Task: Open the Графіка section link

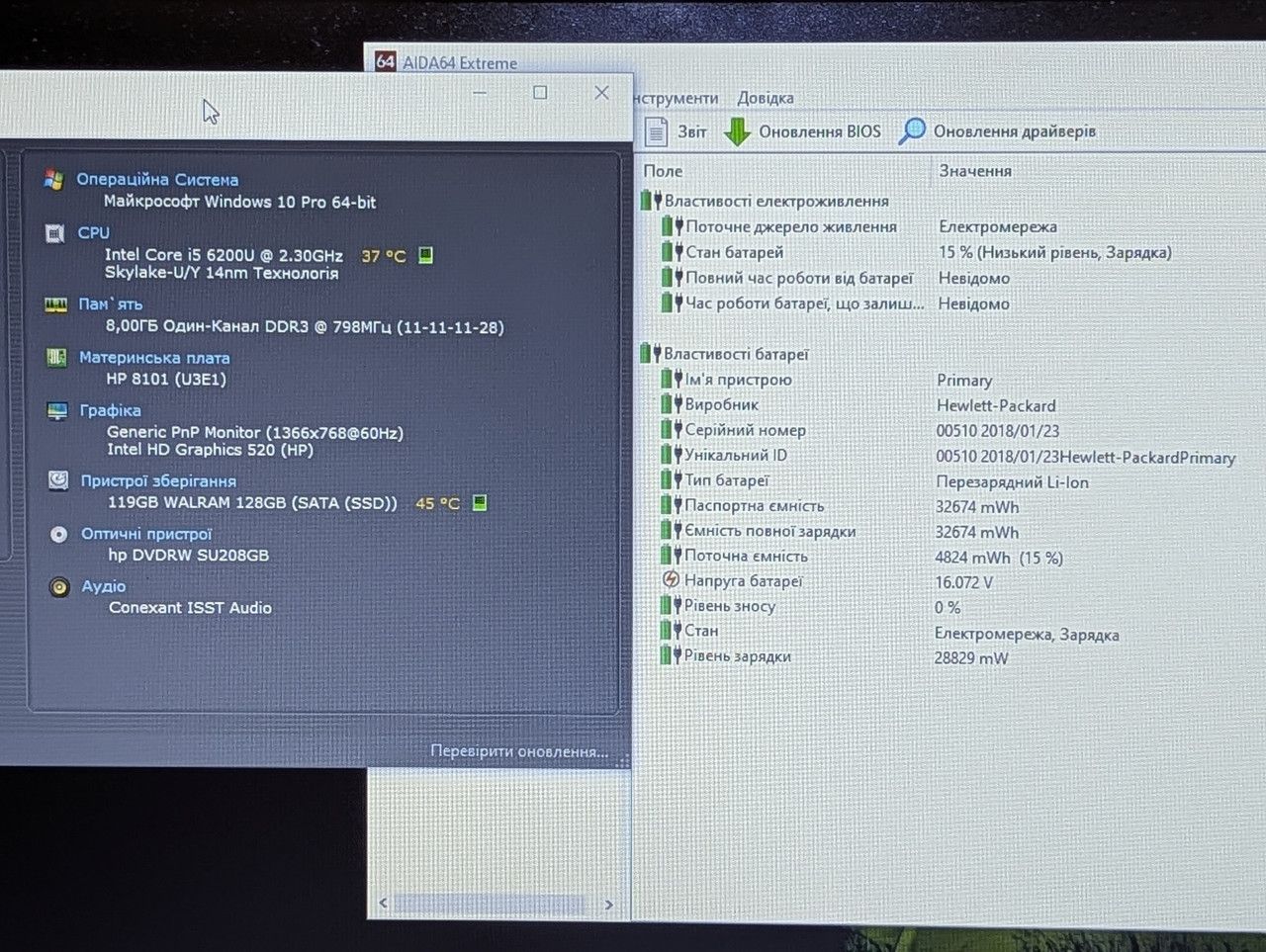Action: point(110,410)
